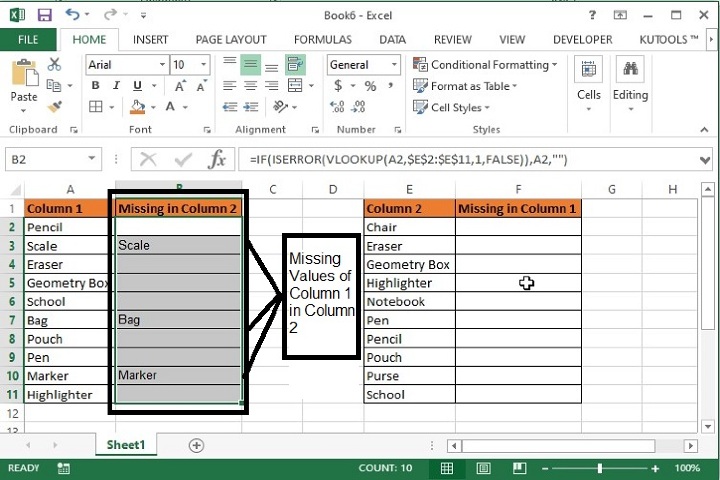Select the Sheet1 worksheet tab
720x480 pixels.
[126, 445]
